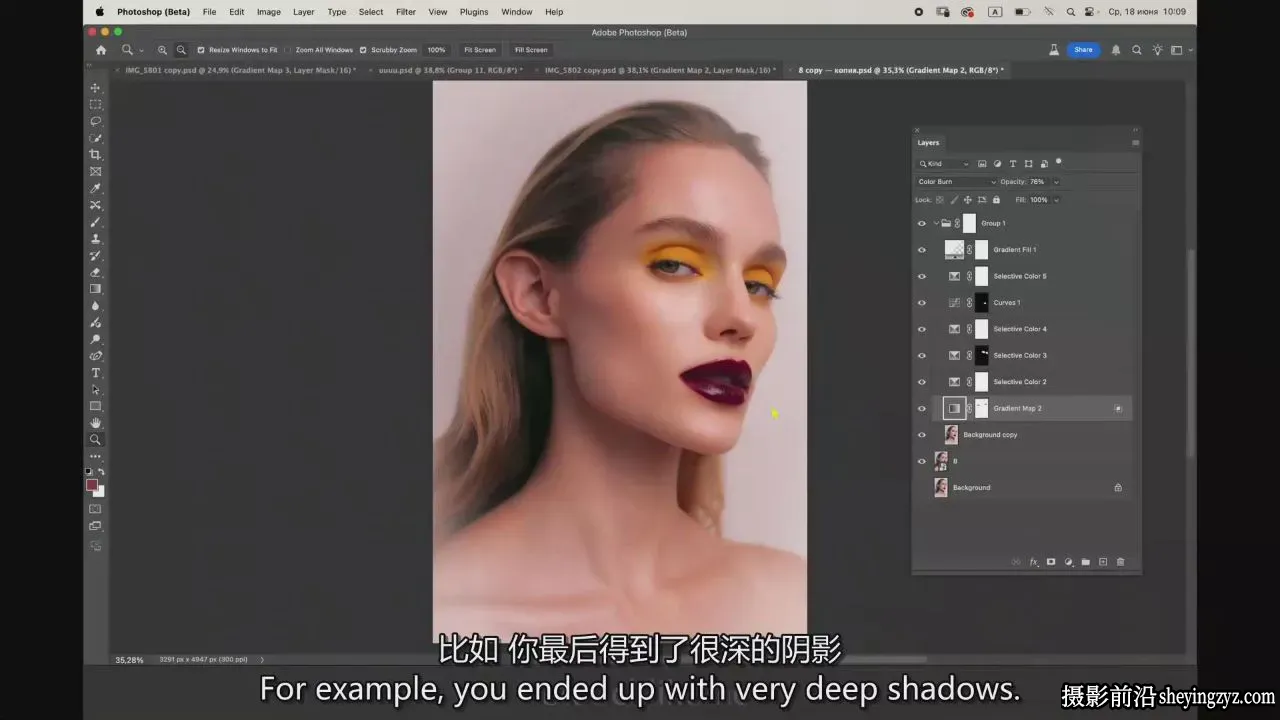Select the Hand tool
The height and width of the screenshot is (720, 1280).
[x=96, y=423]
